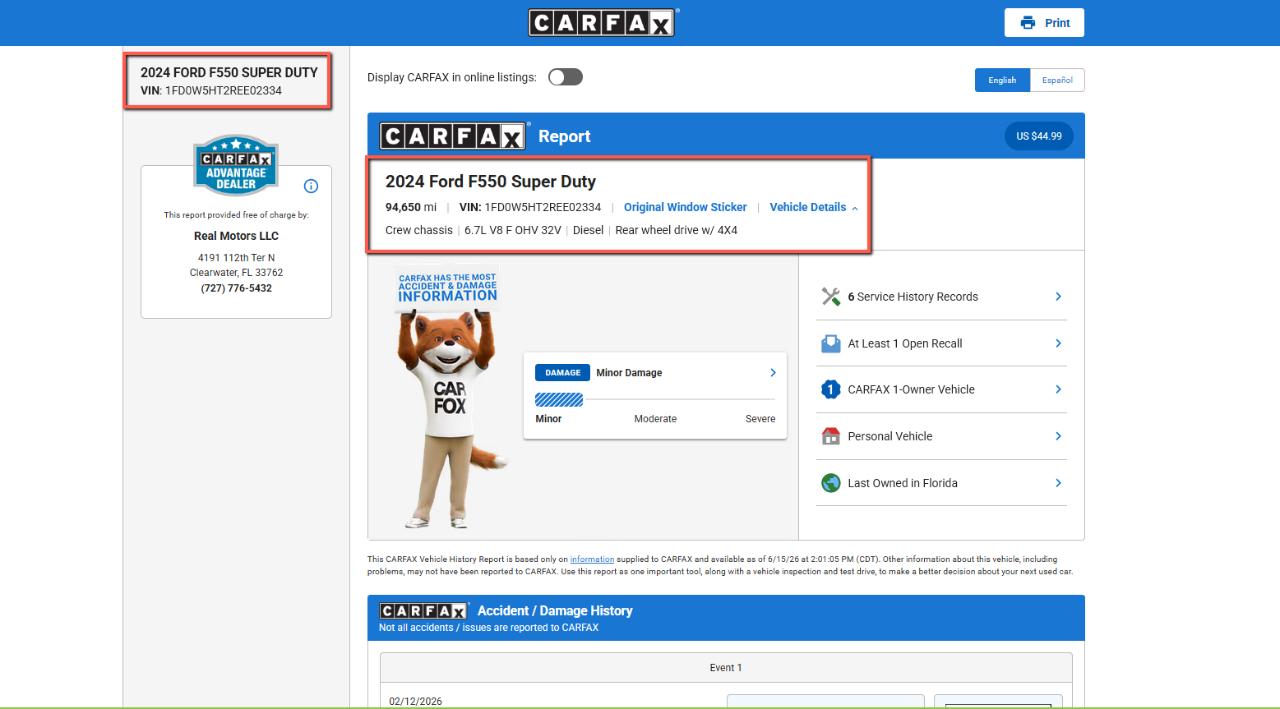Image resolution: width=1280 pixels, height=709 pixels.
Task: Click Personal Vehicle text
Action: click(x=890, y=436)
